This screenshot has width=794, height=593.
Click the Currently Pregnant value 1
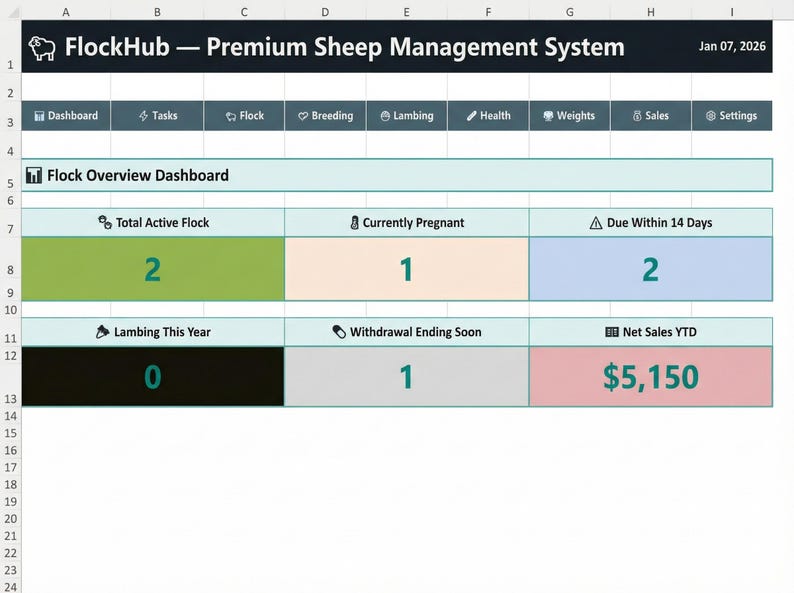pos(407,269)
